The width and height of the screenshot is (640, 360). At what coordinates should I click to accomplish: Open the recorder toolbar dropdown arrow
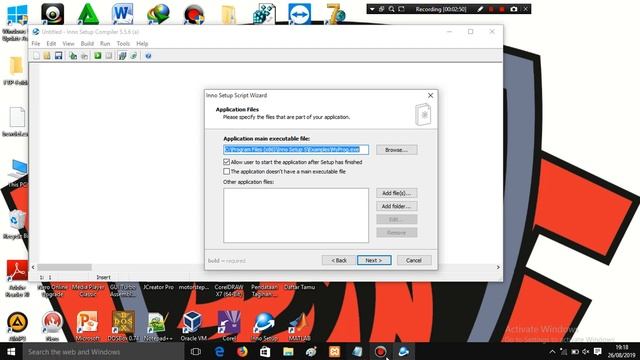point(372,9)
